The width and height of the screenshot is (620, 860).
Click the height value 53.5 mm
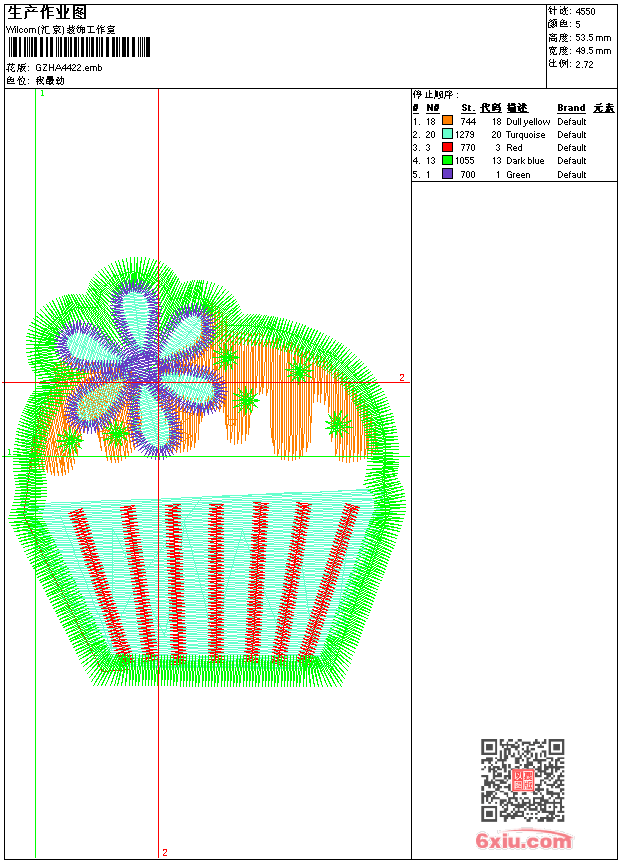coord(592,37)
